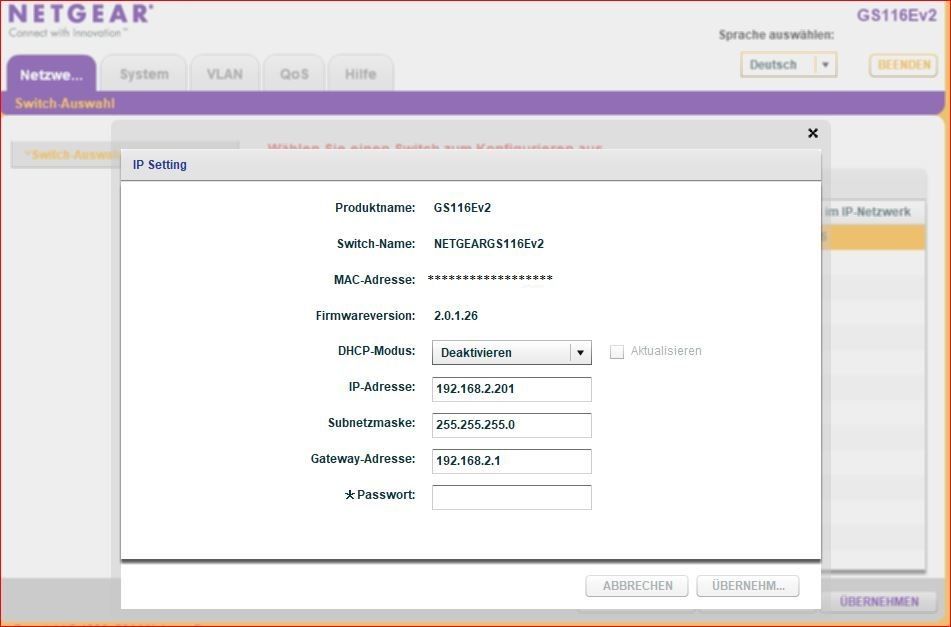Focus the Subnetzmaske field

pos(511,425)
